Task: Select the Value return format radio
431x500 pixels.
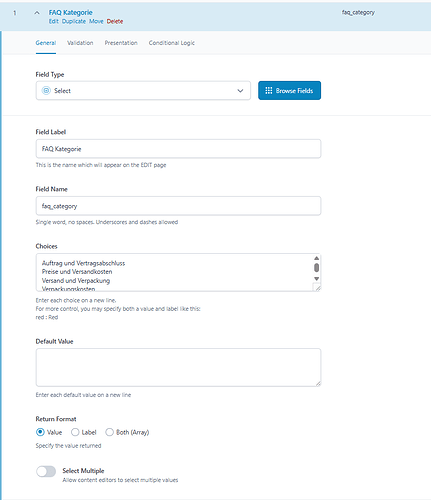Action: pos(40,432)
